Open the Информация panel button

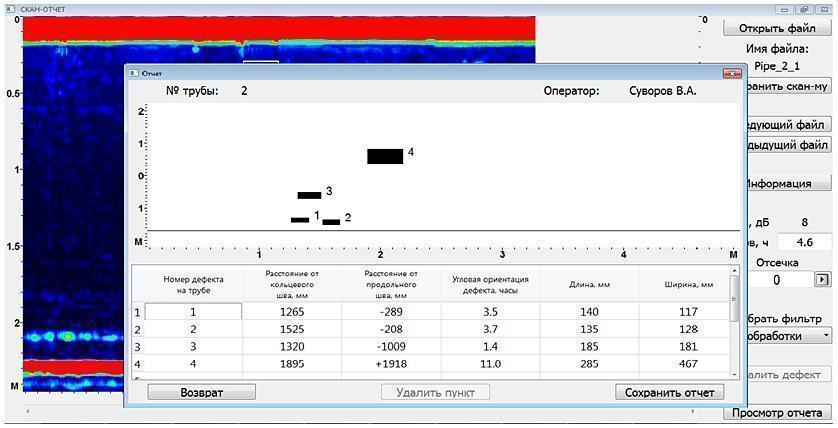point(786,183)
